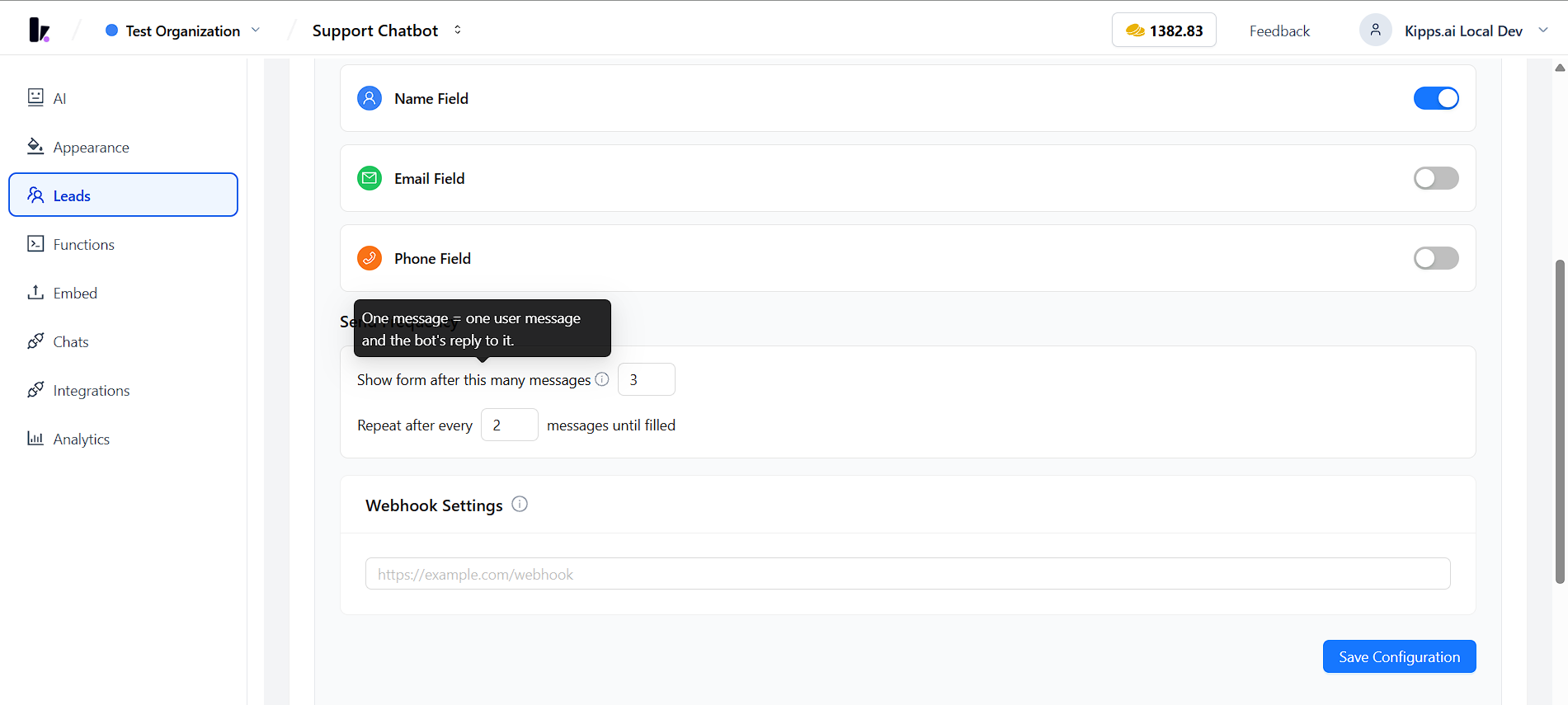The image size is (1568, 705).
Task: Click the scrollbar up arrow
Action: pos(1560,68)
